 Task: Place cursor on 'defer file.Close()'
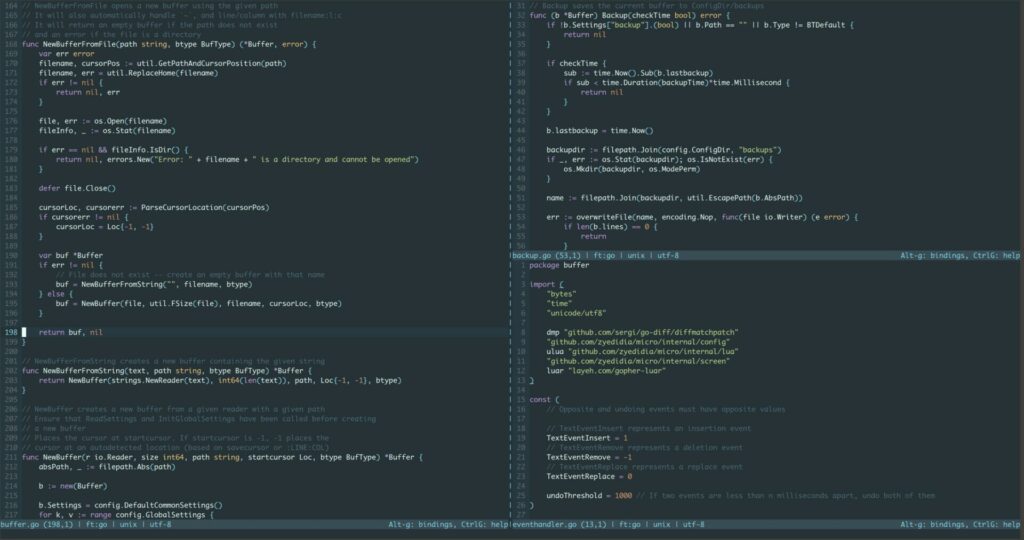click(77, 189)
